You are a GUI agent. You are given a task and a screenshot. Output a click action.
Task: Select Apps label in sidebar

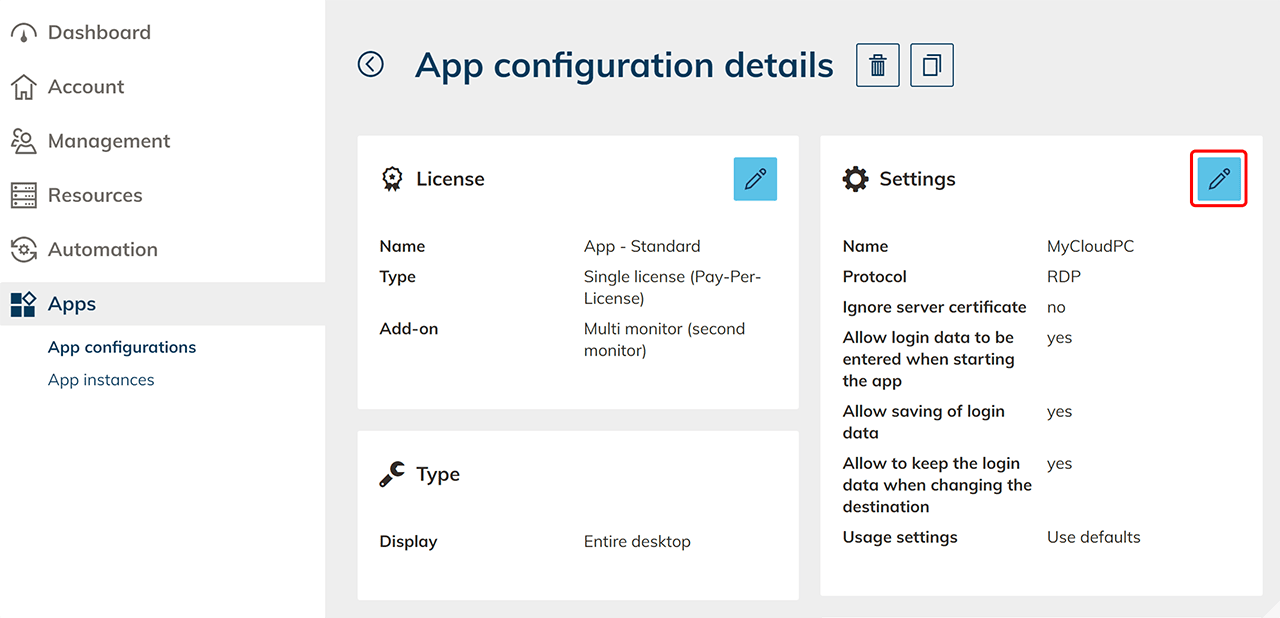pyautogui.click(x=72, y=304)
